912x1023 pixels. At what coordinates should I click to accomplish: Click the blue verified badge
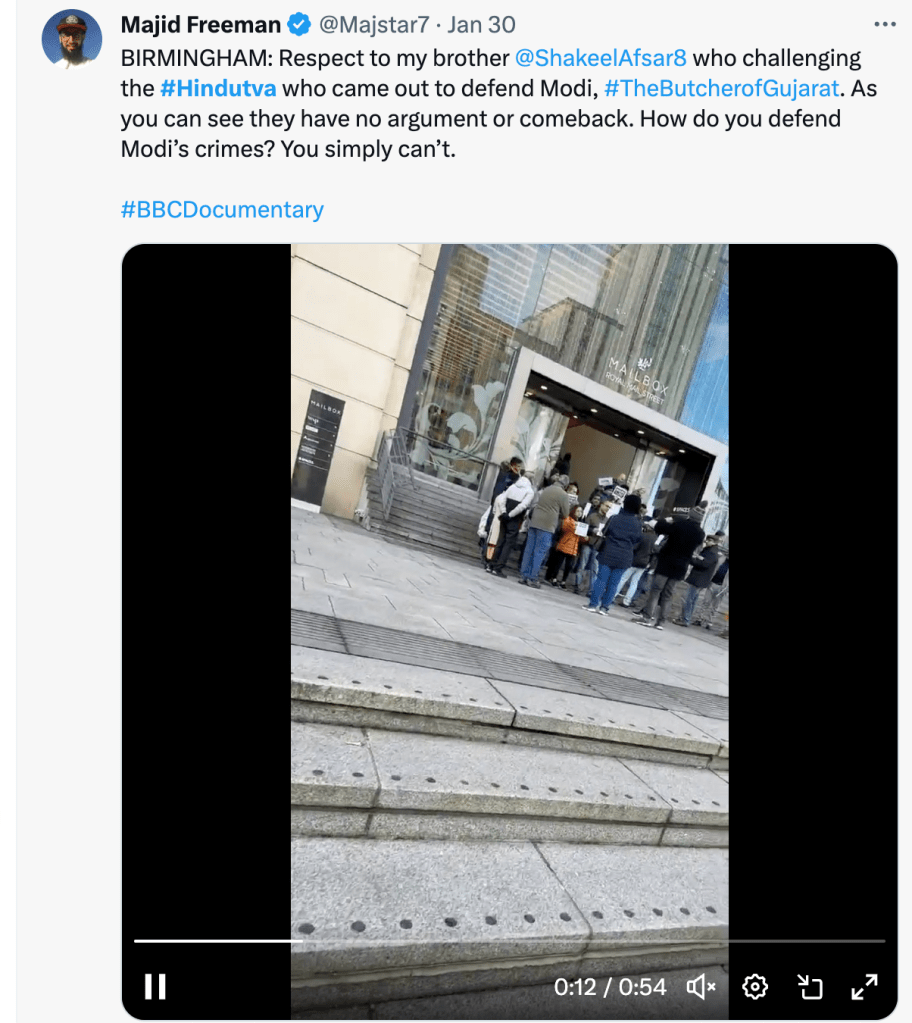click(299, 25)
